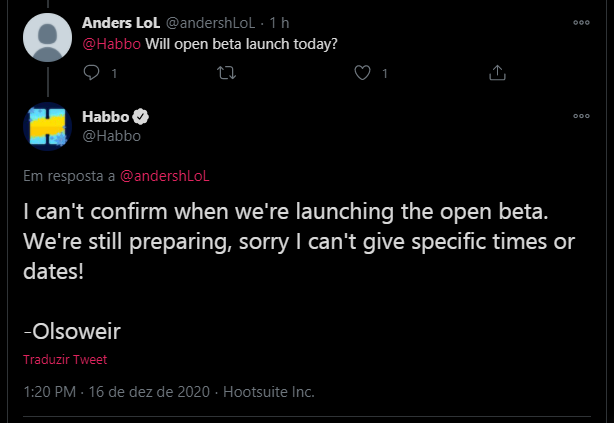Click Traduzir Tweet to translate

(x=65, y=360)
